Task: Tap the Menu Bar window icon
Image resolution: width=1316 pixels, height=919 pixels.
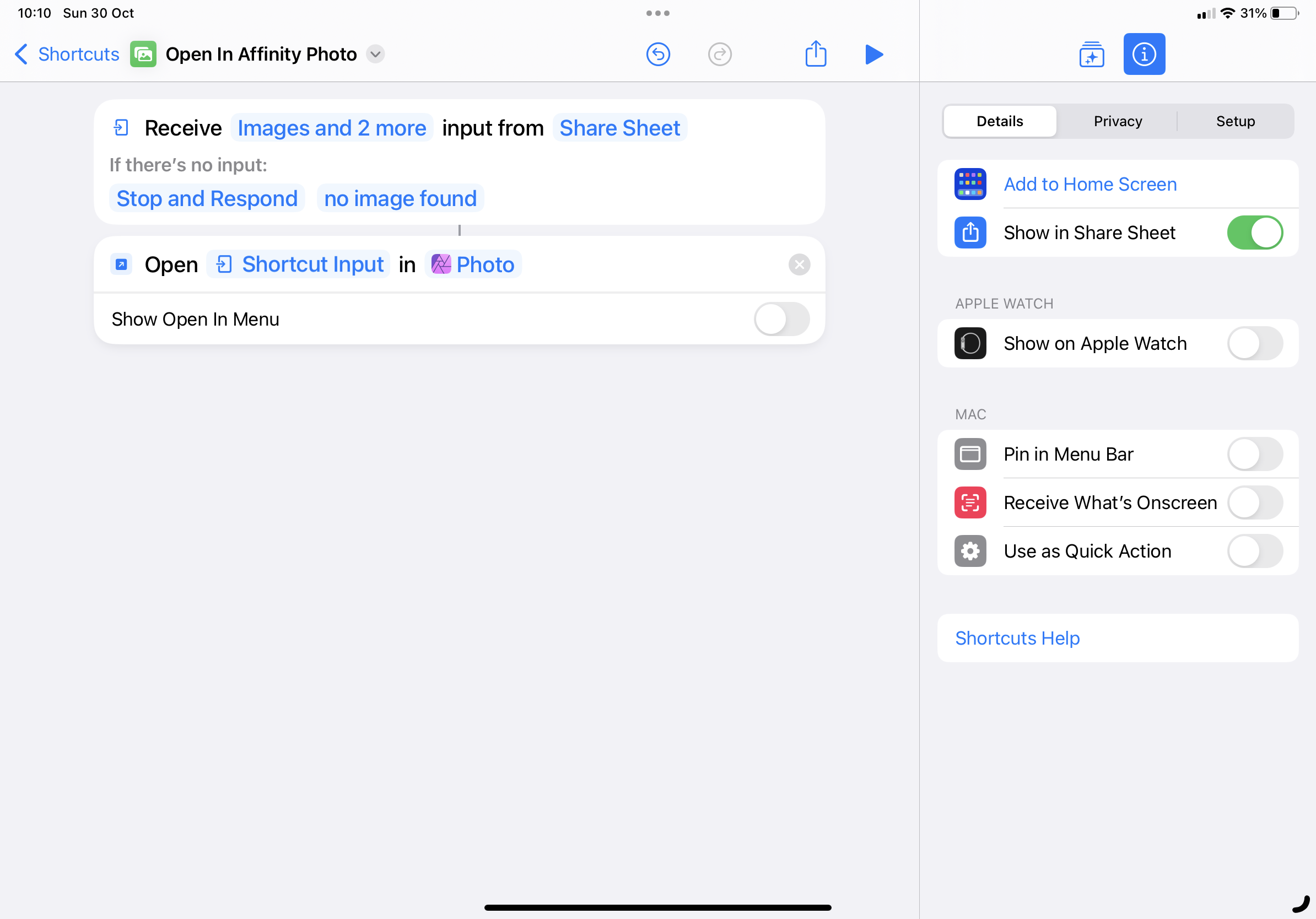Action: click(x=970, y=454)
